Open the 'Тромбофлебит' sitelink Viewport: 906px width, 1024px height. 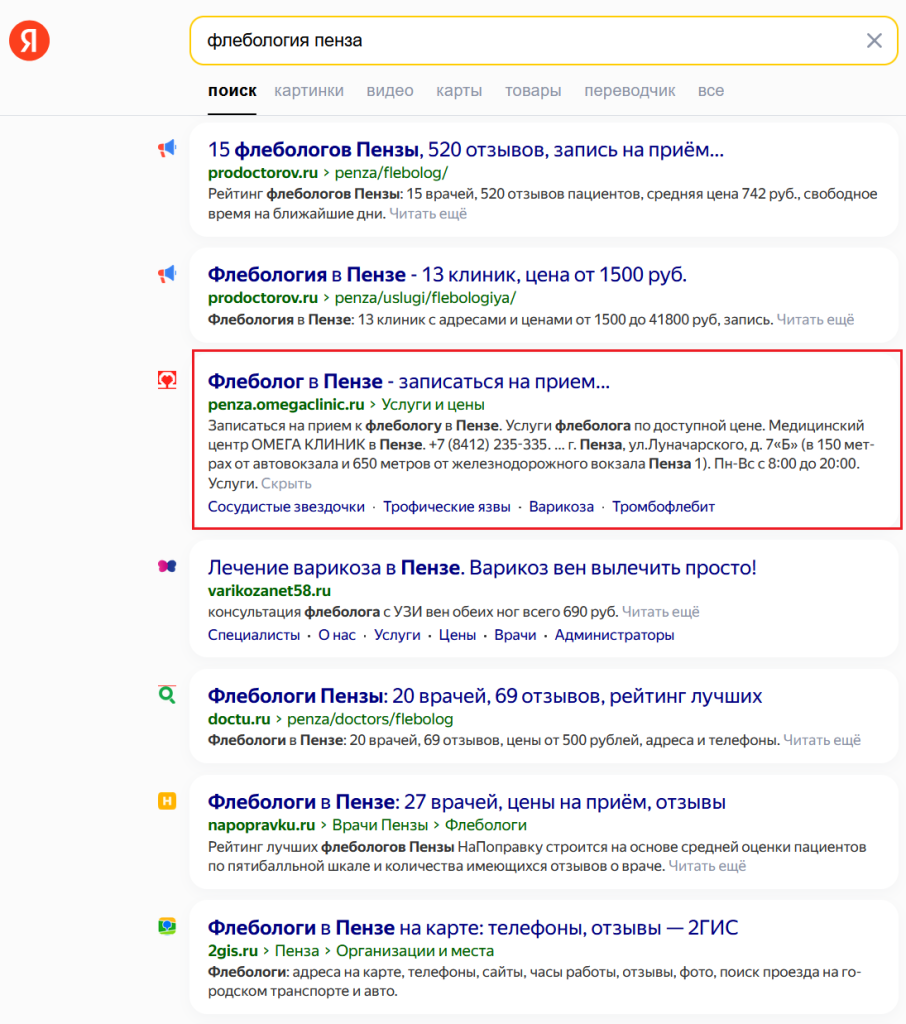tap(664, 507)
